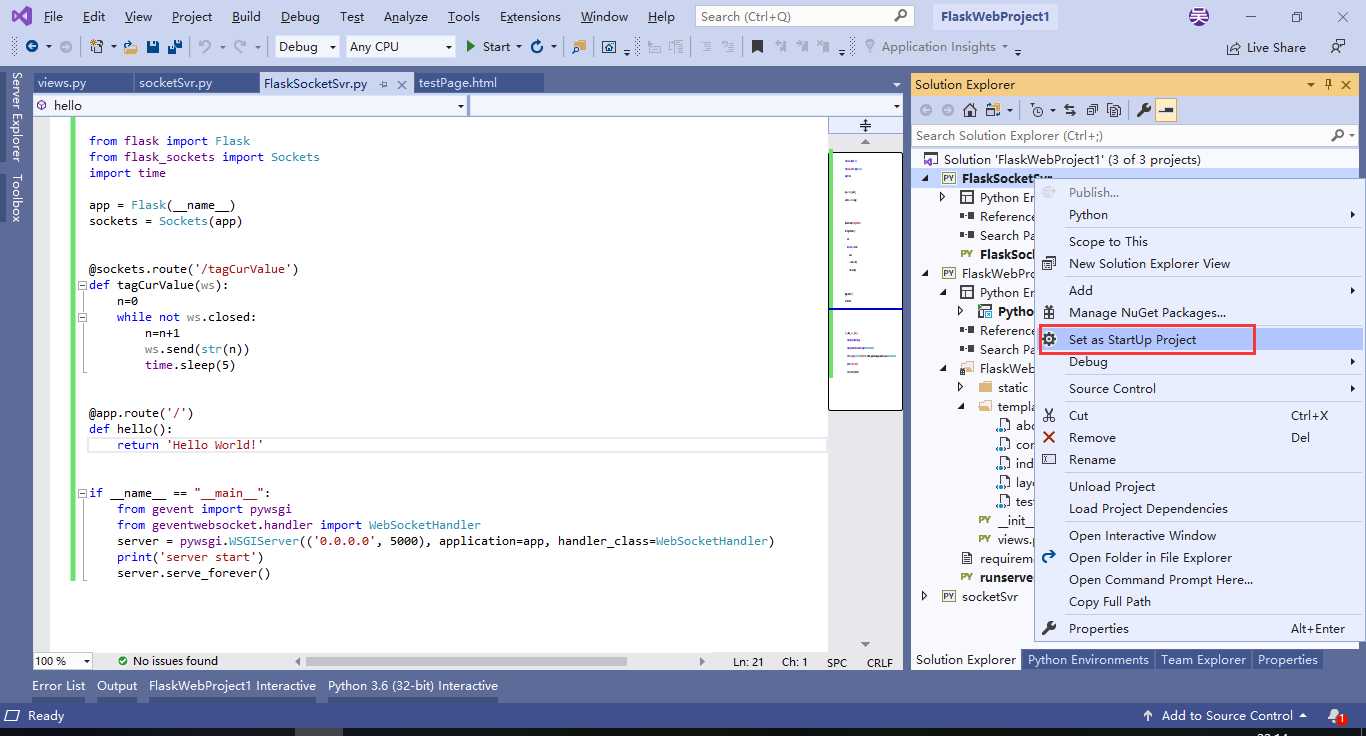Screen dimensions: 1366x736
Task: Open the Team Explorer tab
Action: [x=1203, y=659]
